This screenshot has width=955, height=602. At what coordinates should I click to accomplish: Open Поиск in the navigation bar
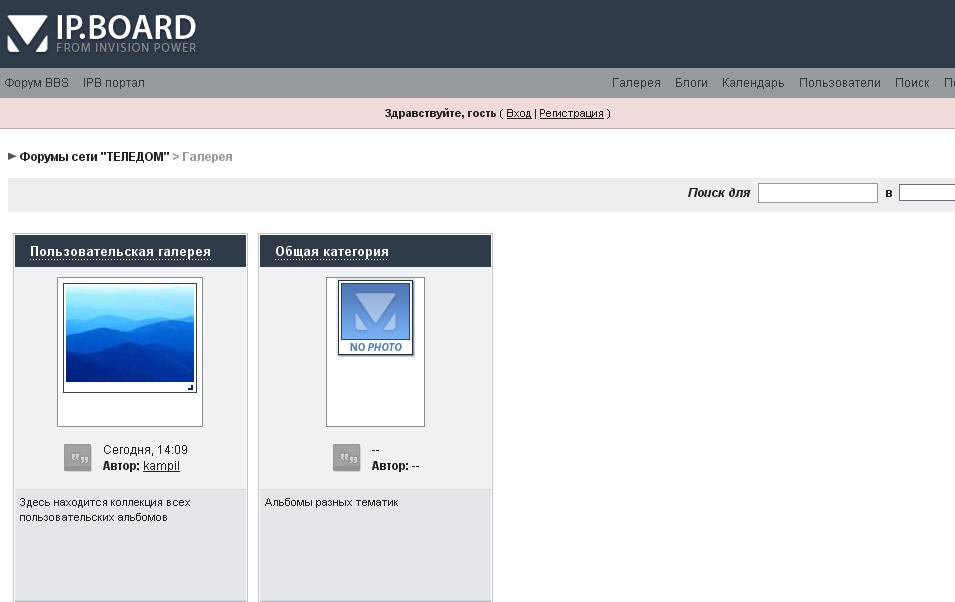tap(912, 83)
